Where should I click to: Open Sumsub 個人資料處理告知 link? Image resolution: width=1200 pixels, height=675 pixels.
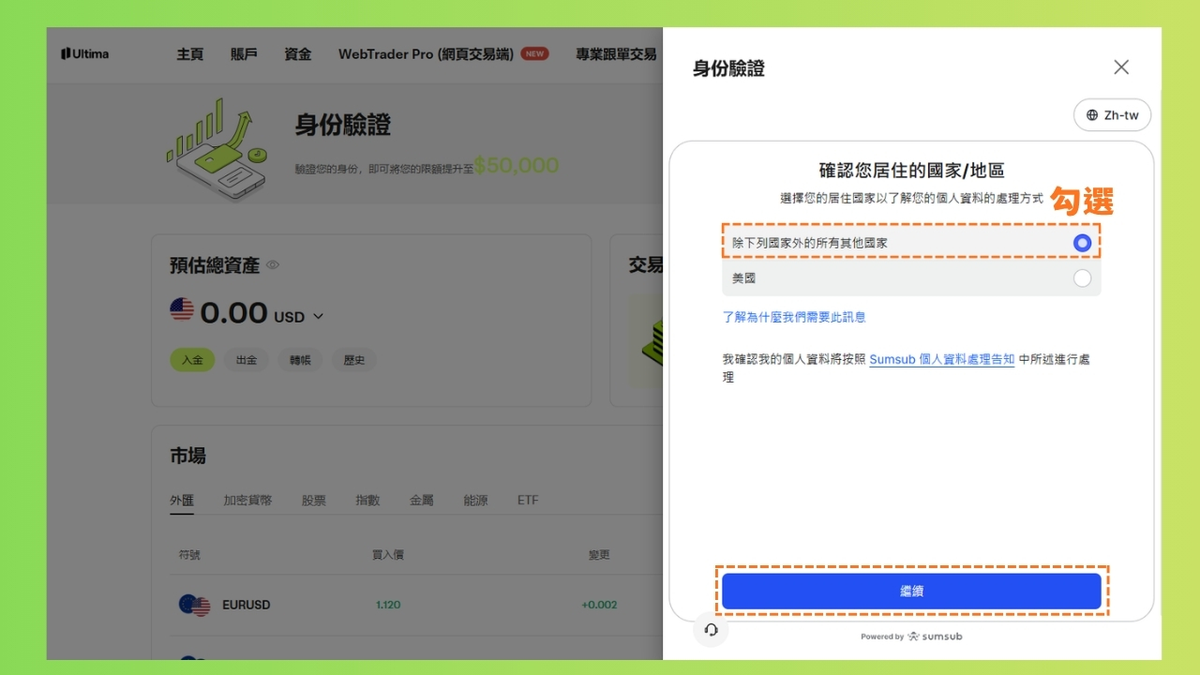pos(942,359)
